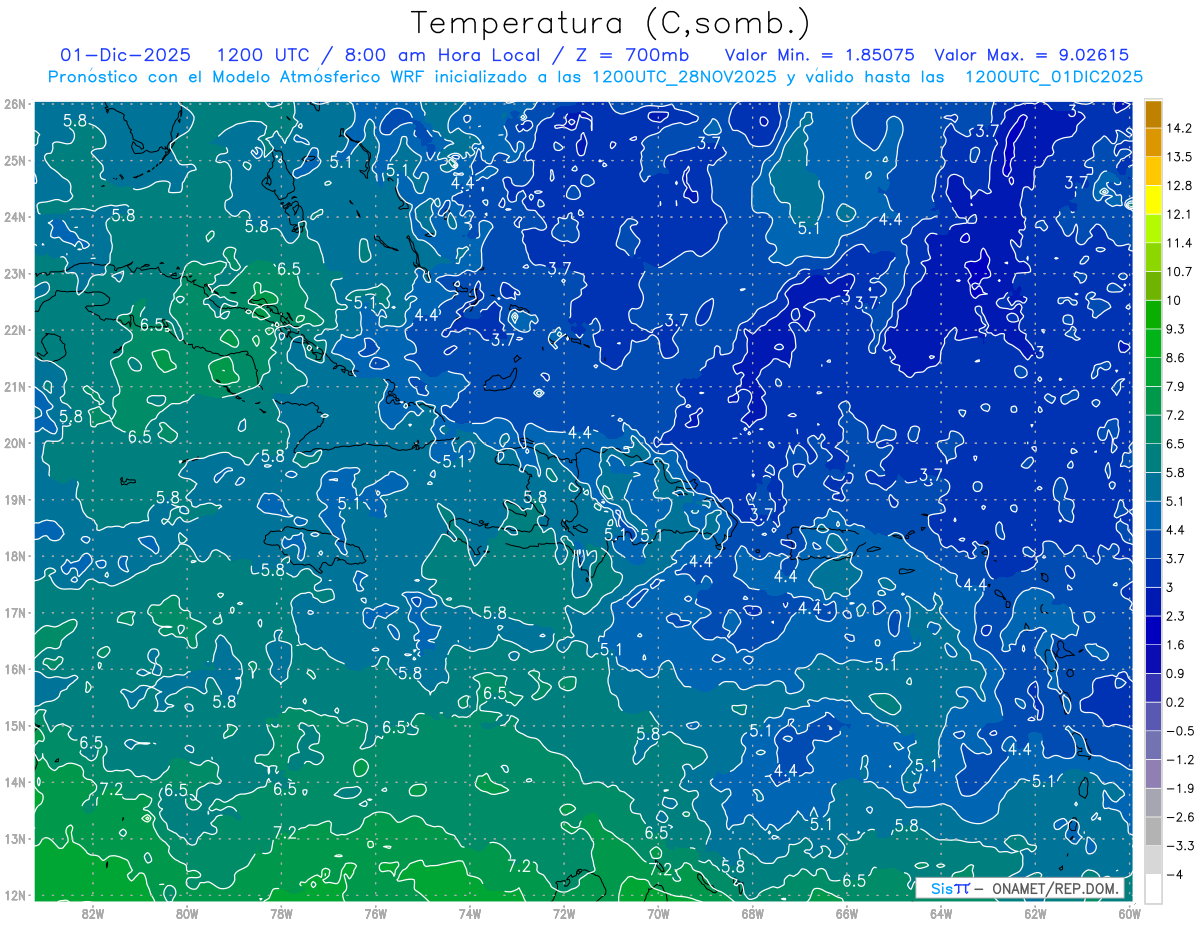
Task: Click the -3.3 value on color scale
Action: [1178, 846]
